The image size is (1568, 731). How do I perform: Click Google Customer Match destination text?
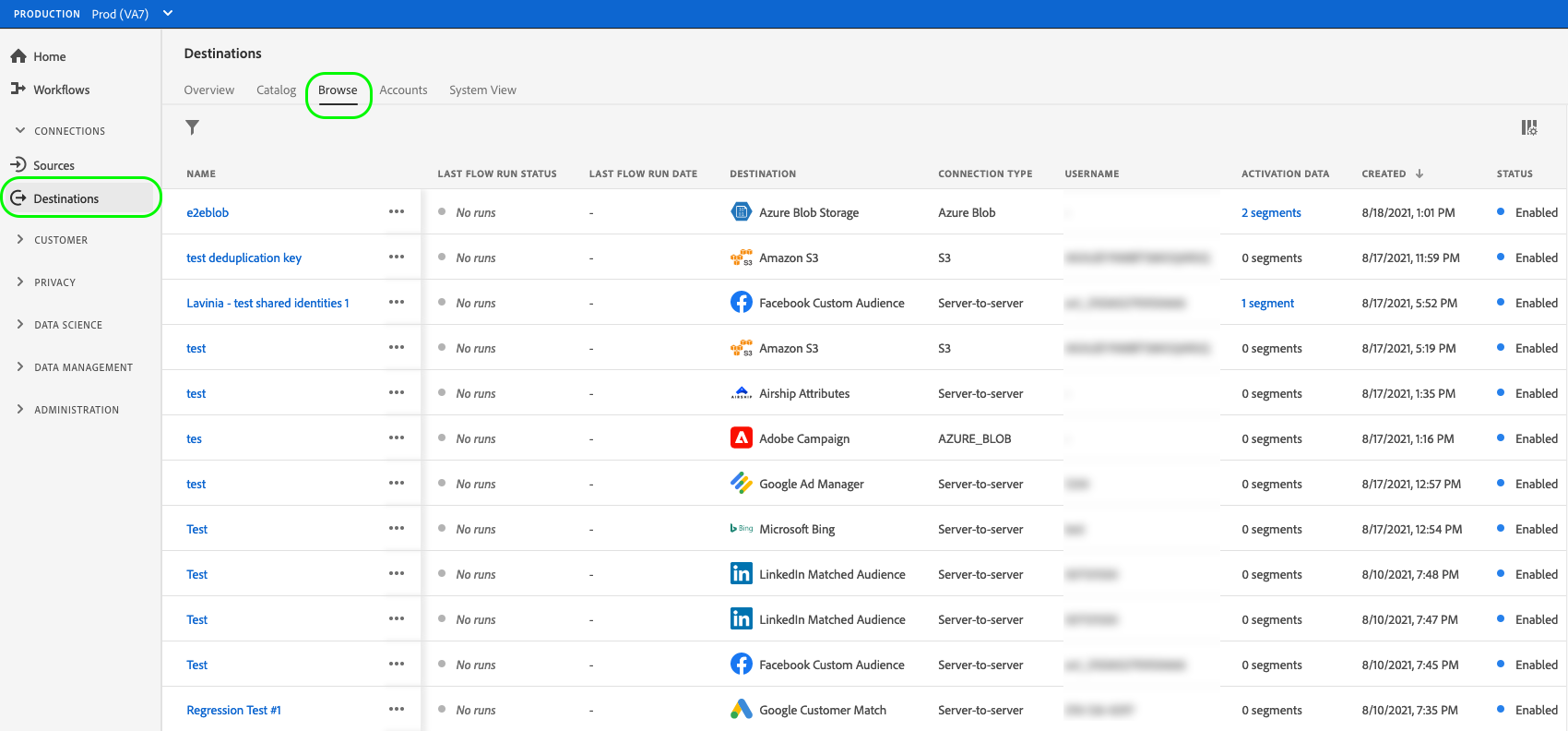click(823, 710)
